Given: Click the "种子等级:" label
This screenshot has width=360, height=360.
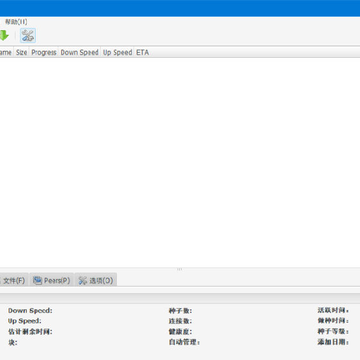Looking at the screenshot, I should click(x=333, y=332).
